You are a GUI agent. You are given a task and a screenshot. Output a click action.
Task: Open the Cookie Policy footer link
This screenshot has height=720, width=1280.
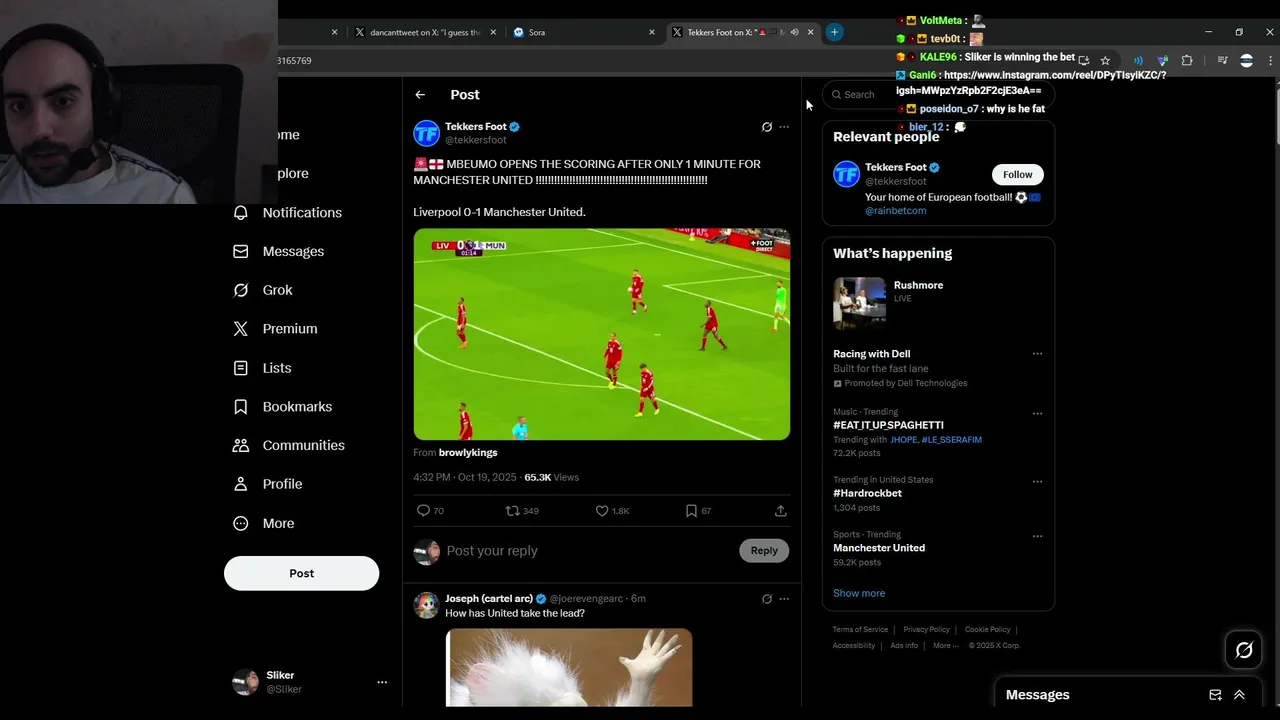pyautogui.click(x=987, y=630)
